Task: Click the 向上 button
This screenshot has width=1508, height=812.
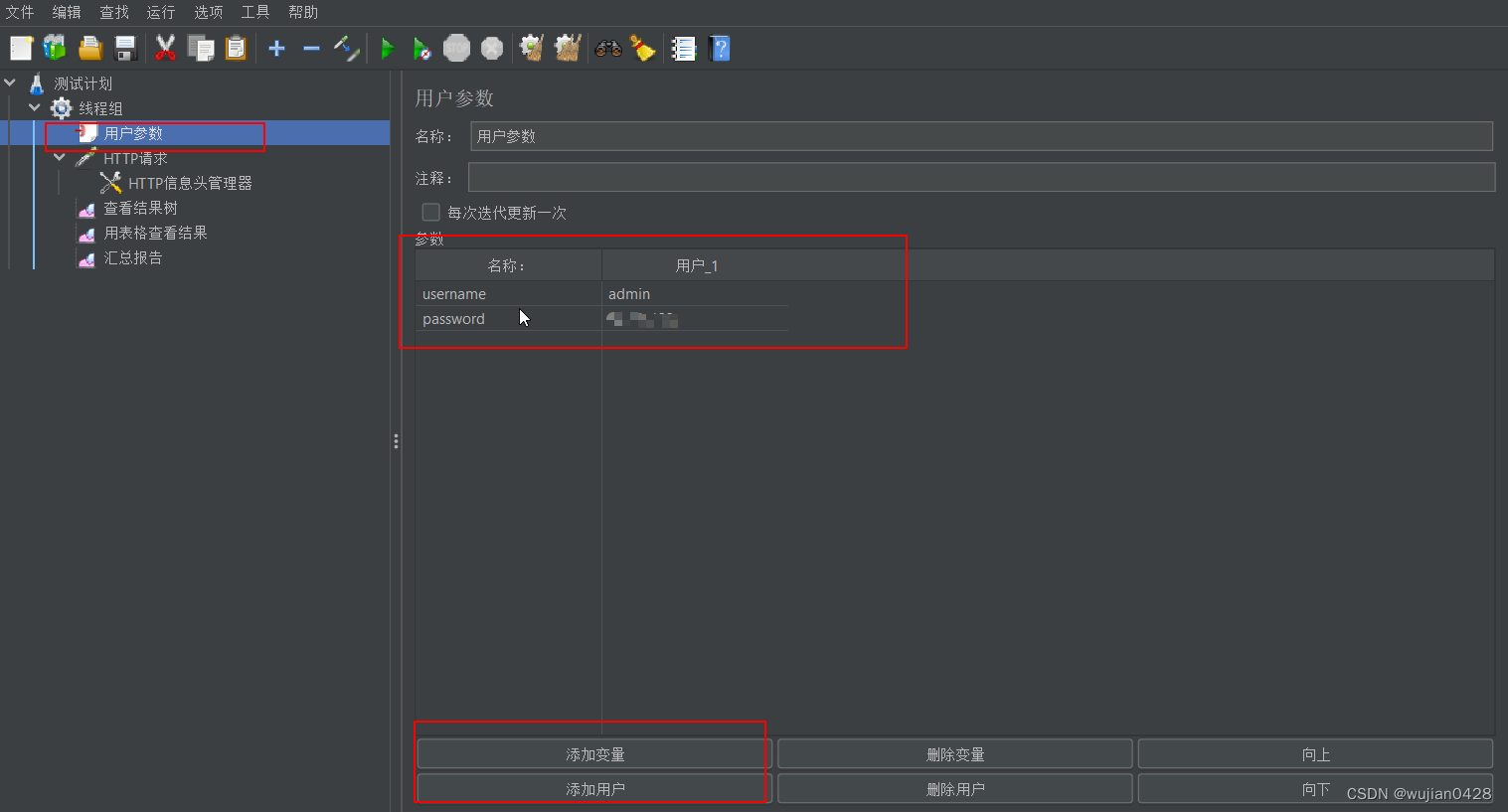Action: 1316,754
